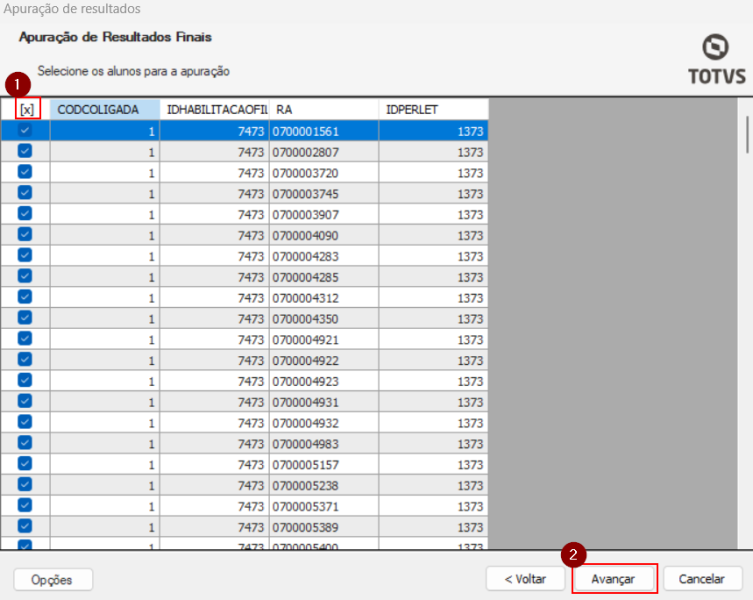The image size is (753, 600).
Task: Click the IDHABILITACAOFIL column header
Action: click(214, 109)
